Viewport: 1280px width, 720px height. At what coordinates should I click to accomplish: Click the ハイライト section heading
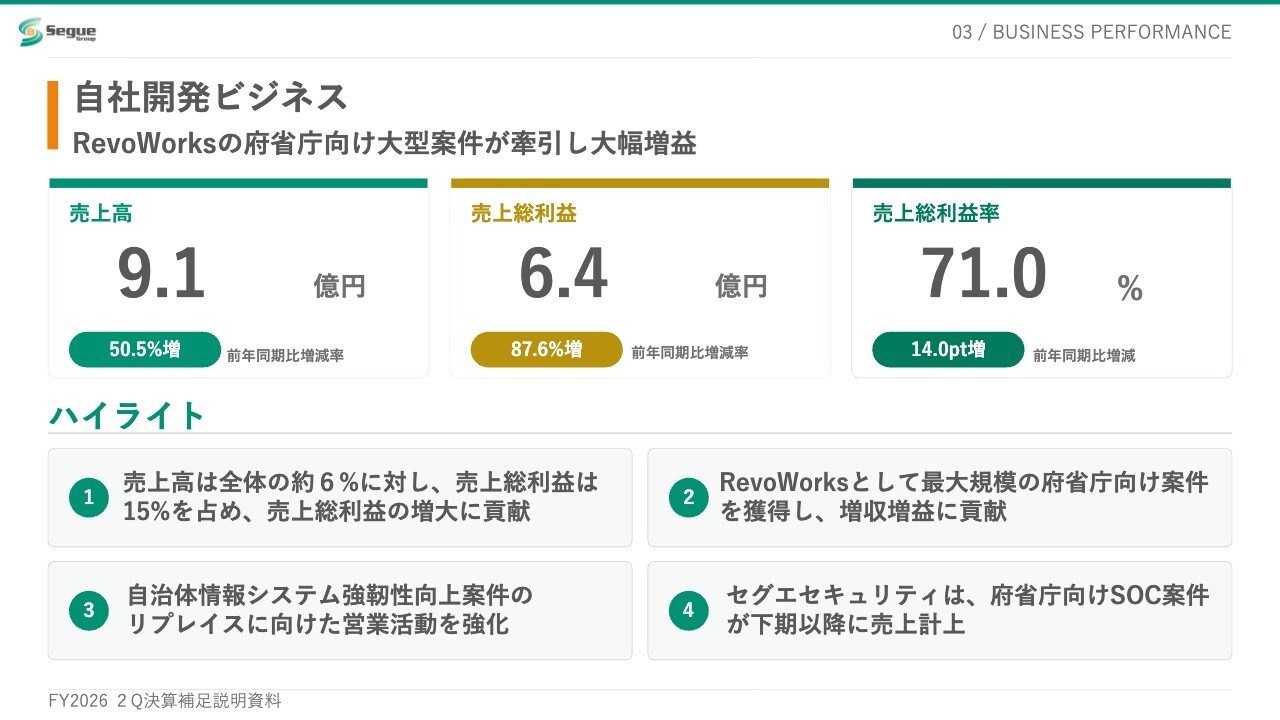click(127, 415)
